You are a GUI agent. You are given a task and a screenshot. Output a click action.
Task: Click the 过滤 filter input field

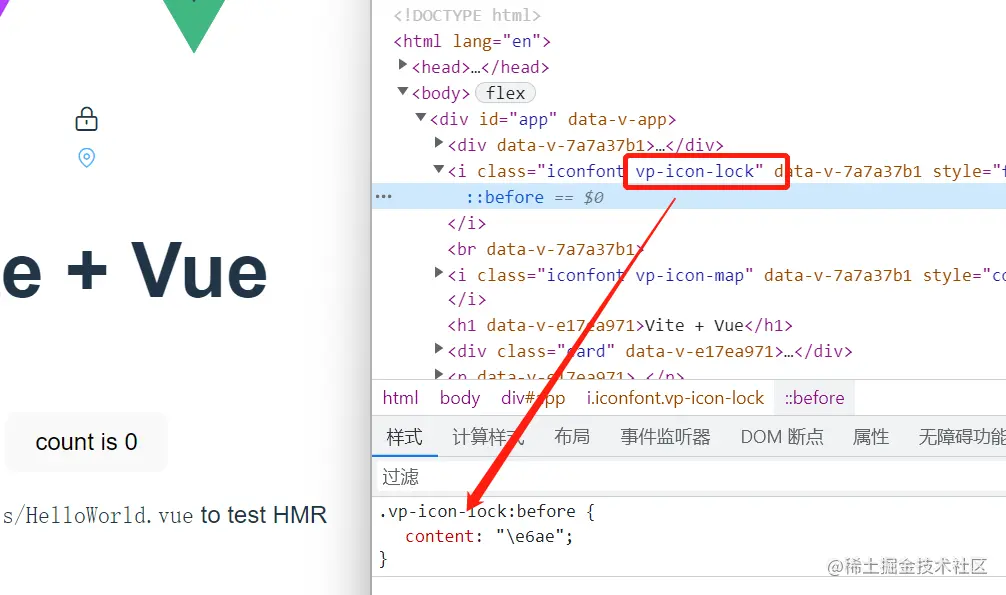click(690, 477)
